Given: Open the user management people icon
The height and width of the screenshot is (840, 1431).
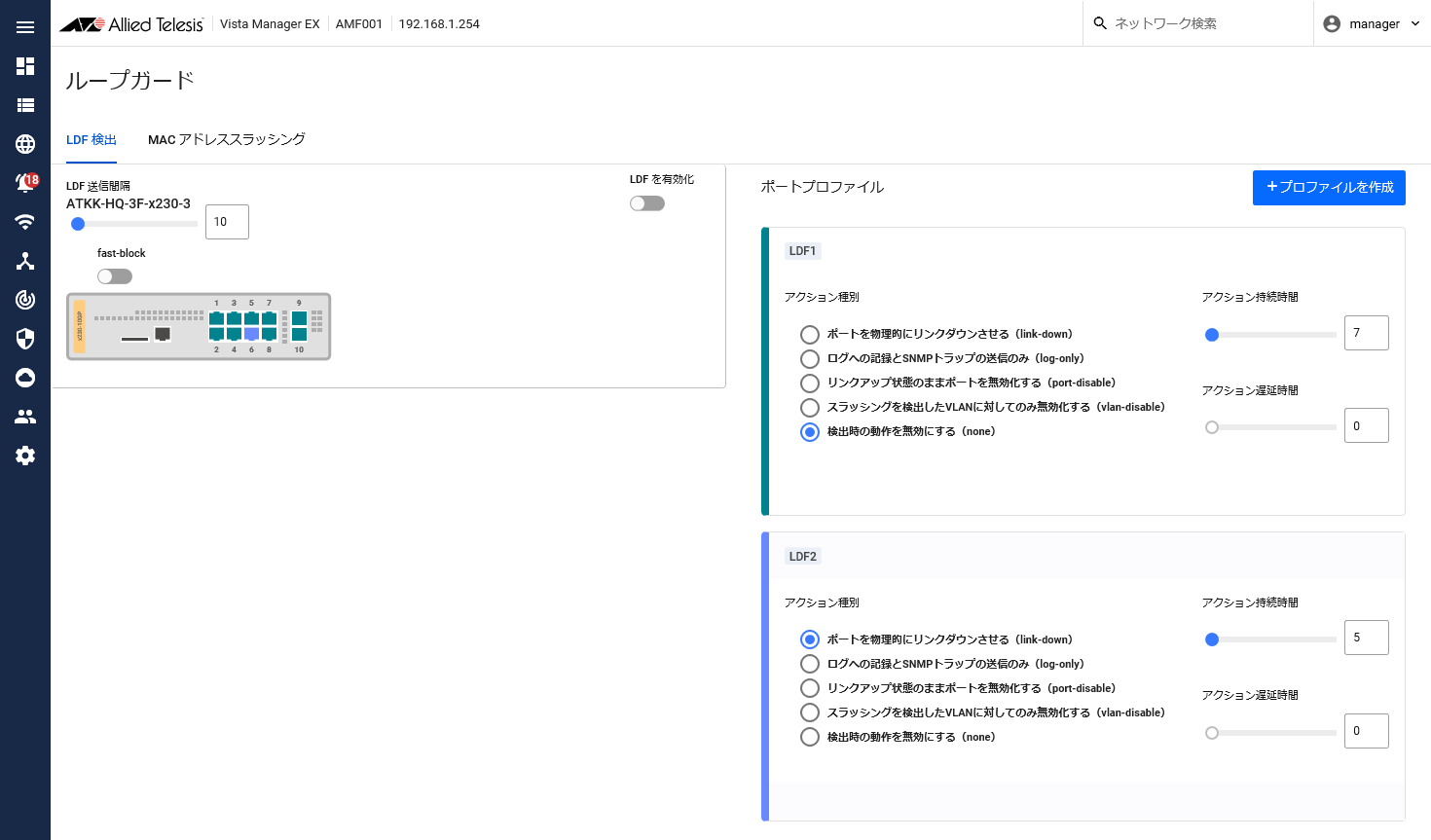Looking at the screenshot, I should (25, 417).
